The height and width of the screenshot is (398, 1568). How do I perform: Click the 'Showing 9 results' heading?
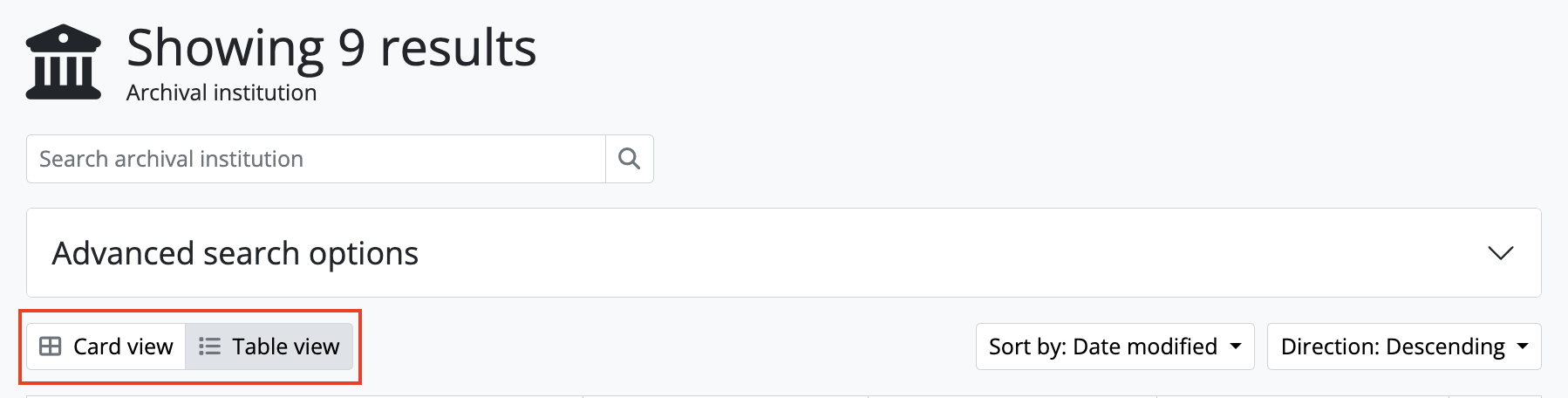[x=331, y=48]
